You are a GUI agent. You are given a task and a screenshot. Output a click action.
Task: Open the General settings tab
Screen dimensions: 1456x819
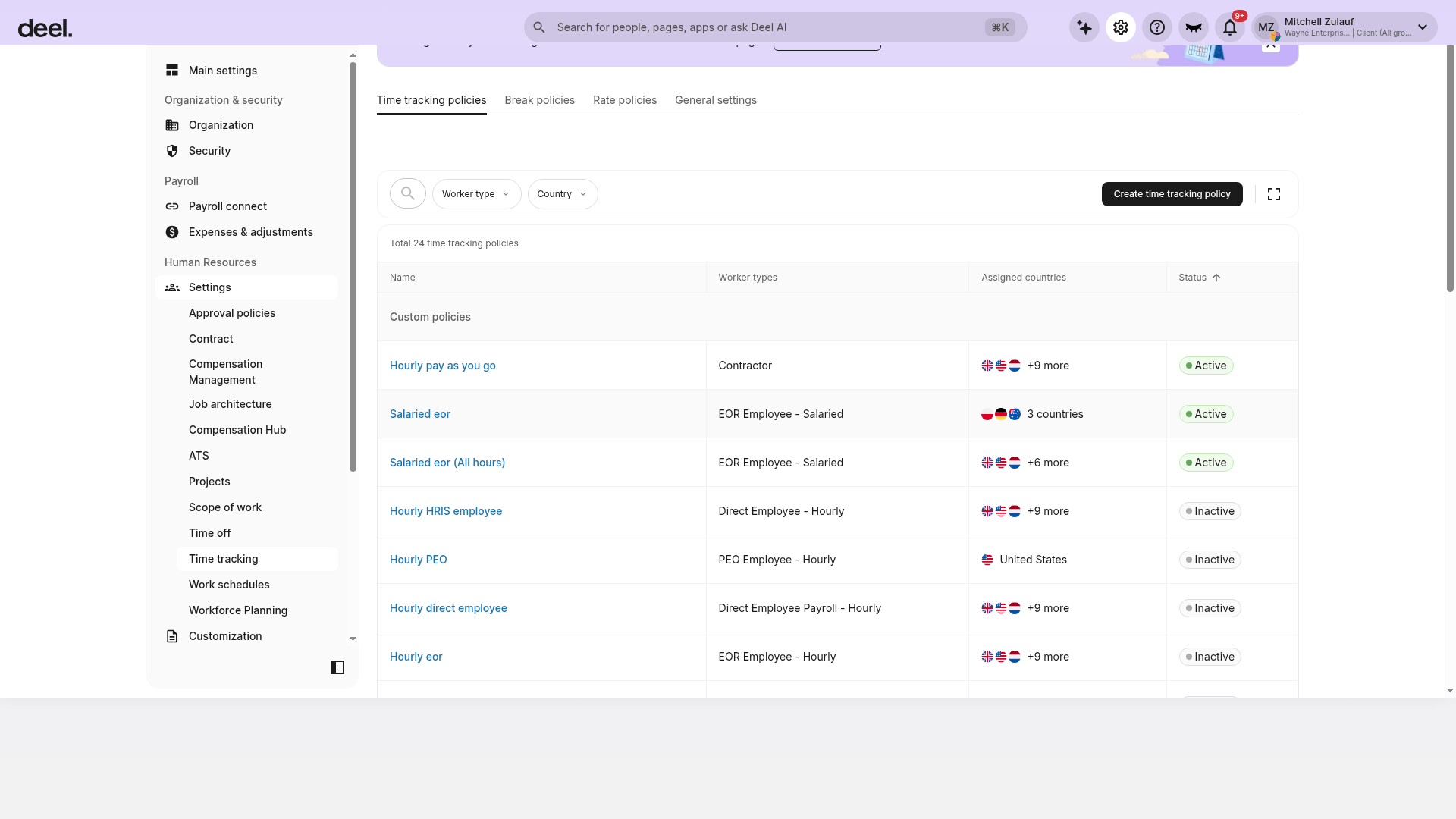[x=716, y=100]
